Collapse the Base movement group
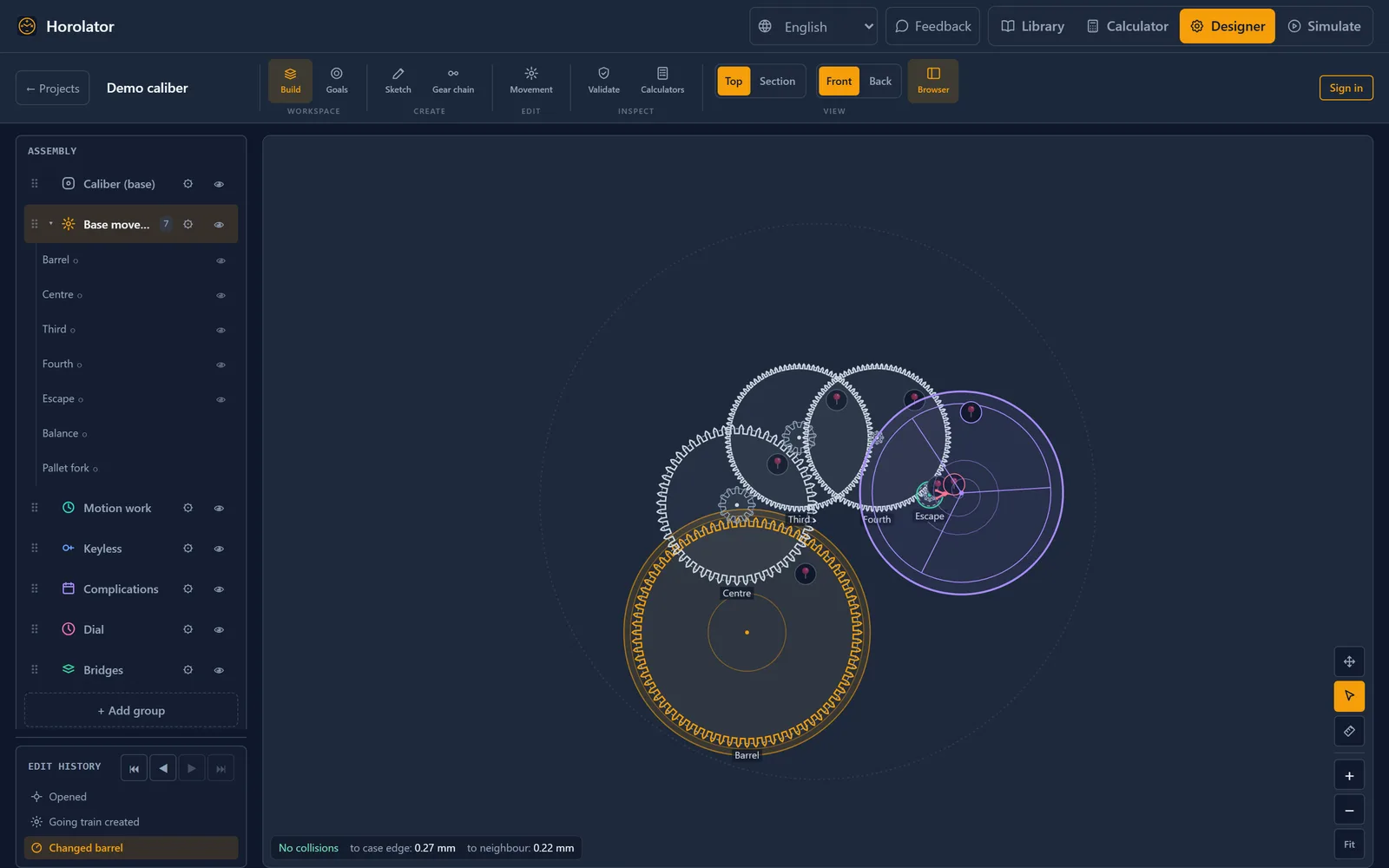The width and height of the screenshot is (1389, 868). click(51, 224)
